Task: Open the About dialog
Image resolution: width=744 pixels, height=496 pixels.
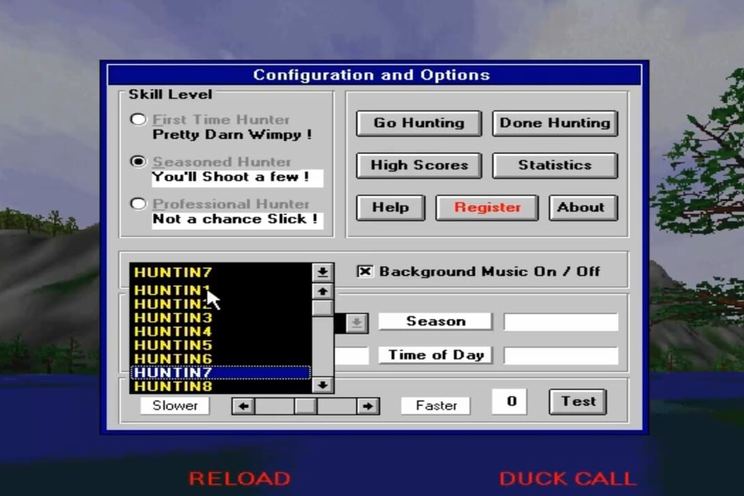Action: click(x=583, y=207)
